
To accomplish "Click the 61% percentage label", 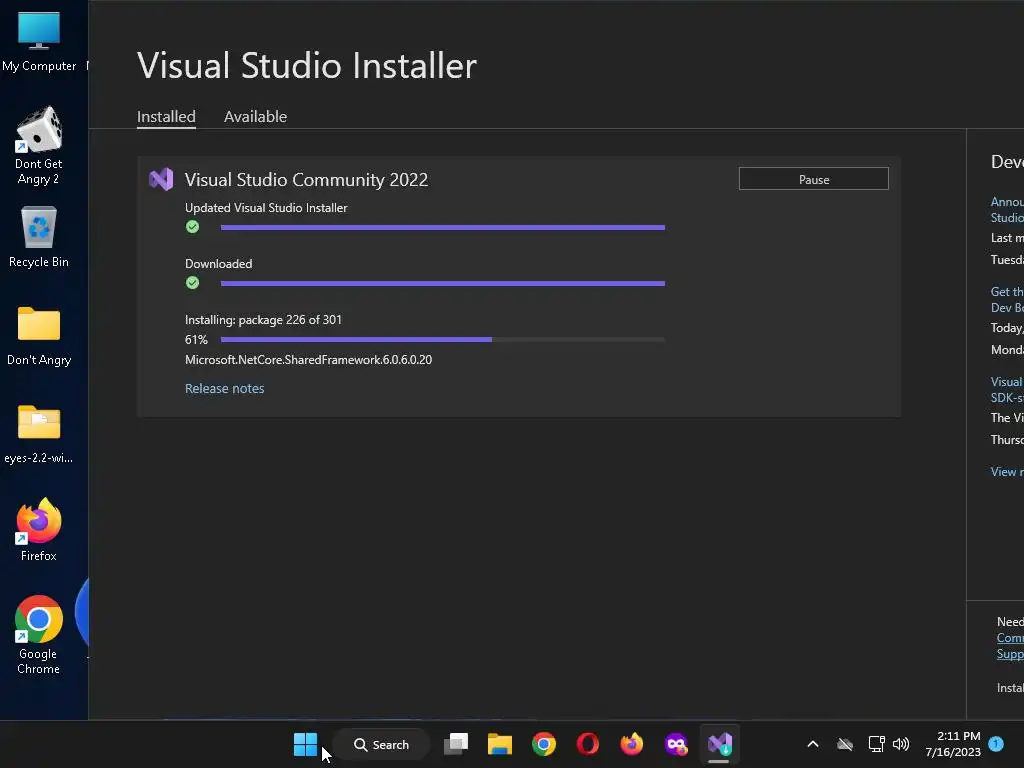I will point(196,340).
